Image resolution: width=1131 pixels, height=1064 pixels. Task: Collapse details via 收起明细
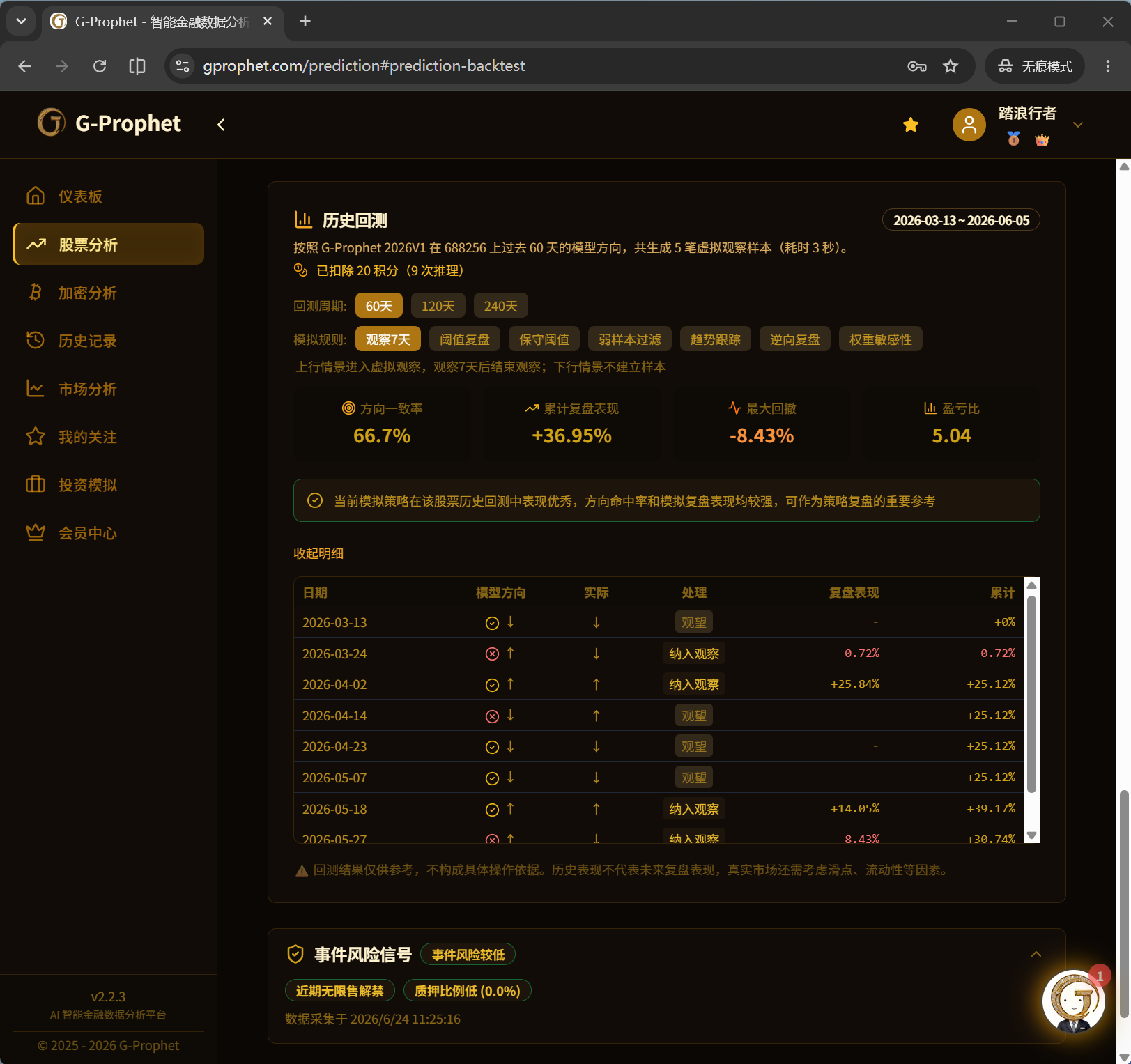(x=318, y=553)
